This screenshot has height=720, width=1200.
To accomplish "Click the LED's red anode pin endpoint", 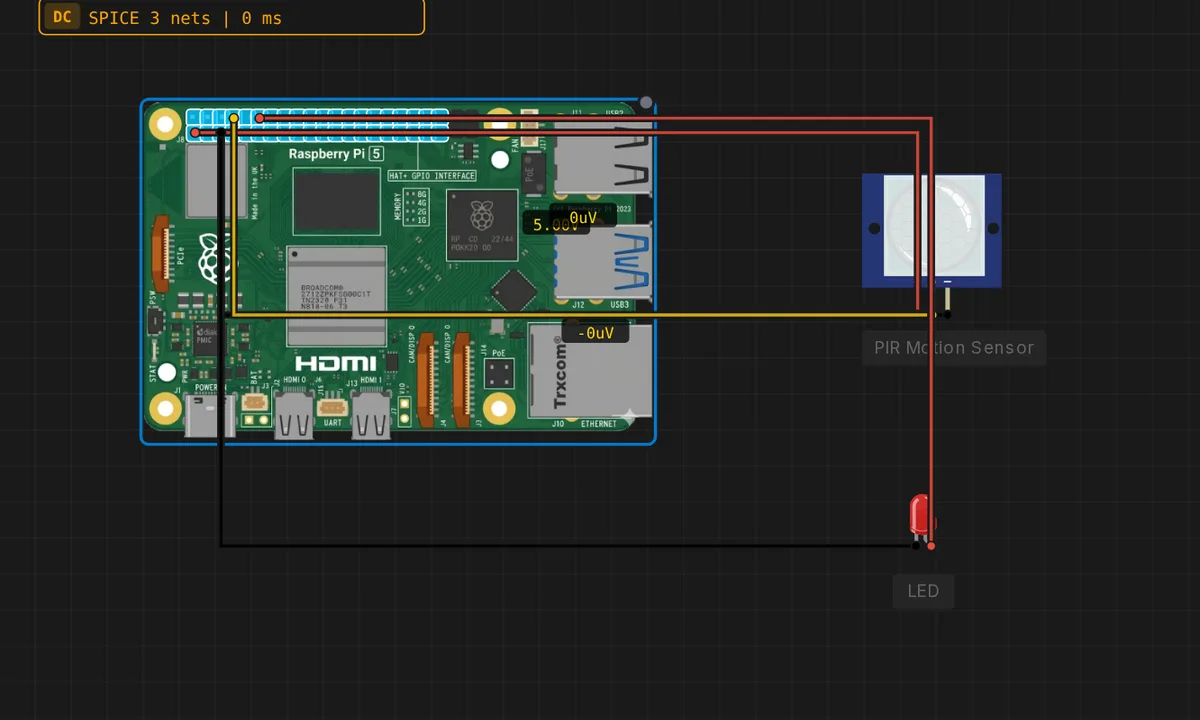I will click(x=931, y=546).
